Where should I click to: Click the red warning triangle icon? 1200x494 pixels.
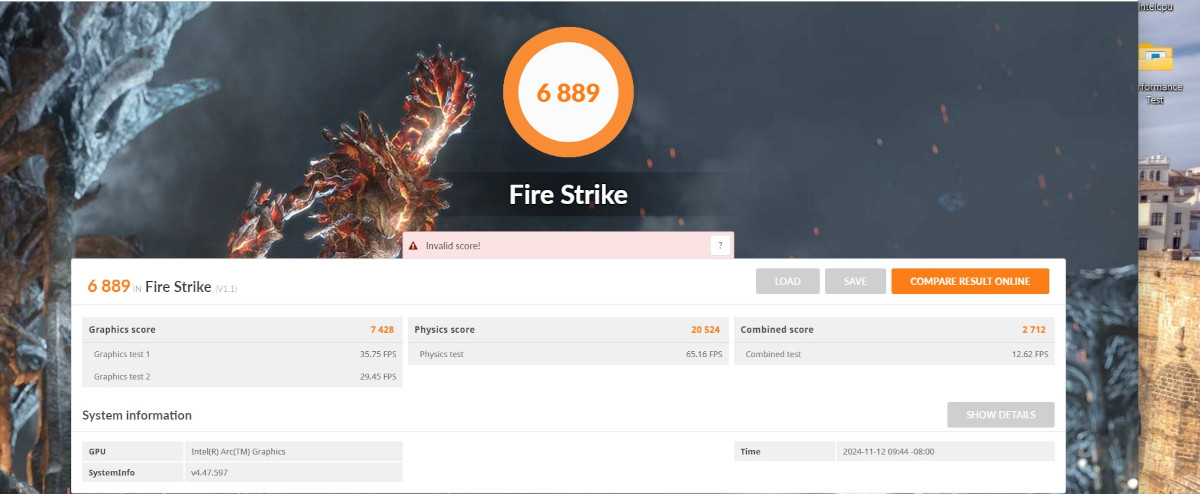[414, 245]
